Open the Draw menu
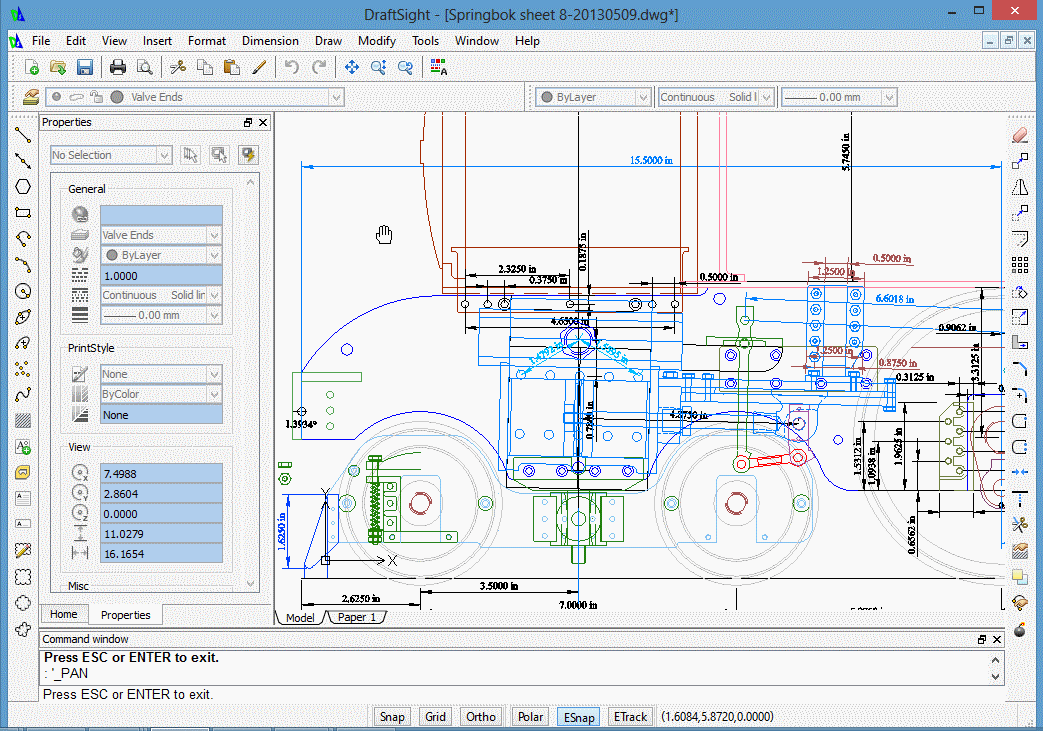The height and width of the screenshot is (731, 1043). [328, 41]
